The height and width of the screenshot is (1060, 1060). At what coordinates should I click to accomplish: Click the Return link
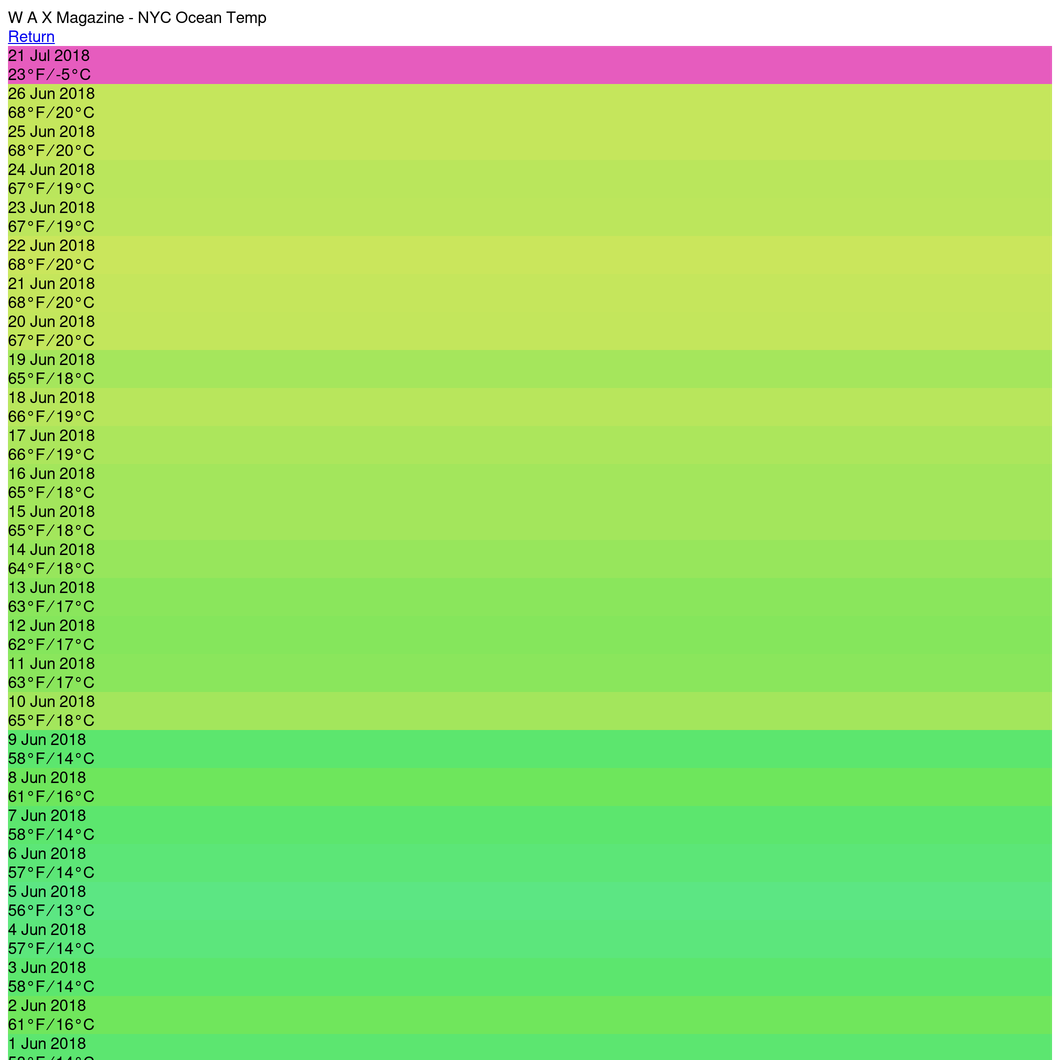[x=31, y=37]
